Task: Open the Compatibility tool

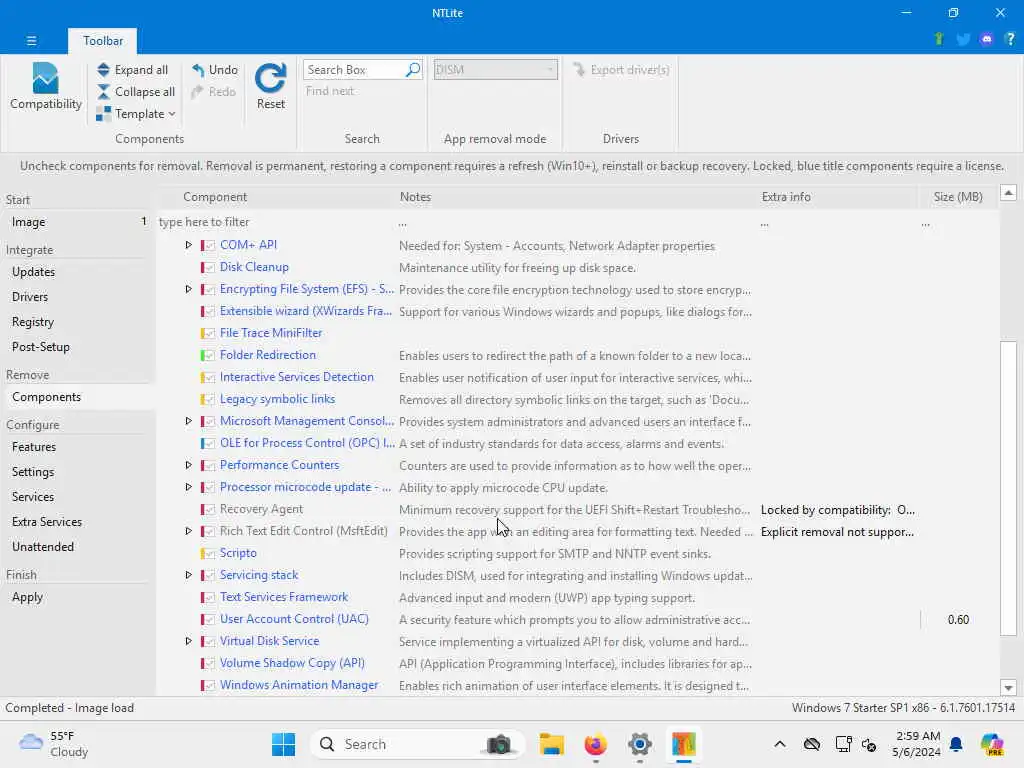Action: 46,86
